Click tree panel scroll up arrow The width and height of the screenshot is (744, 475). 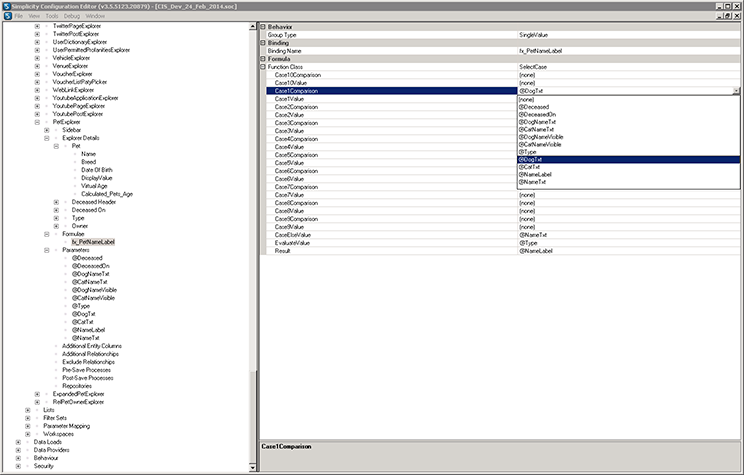pos(252,27)
